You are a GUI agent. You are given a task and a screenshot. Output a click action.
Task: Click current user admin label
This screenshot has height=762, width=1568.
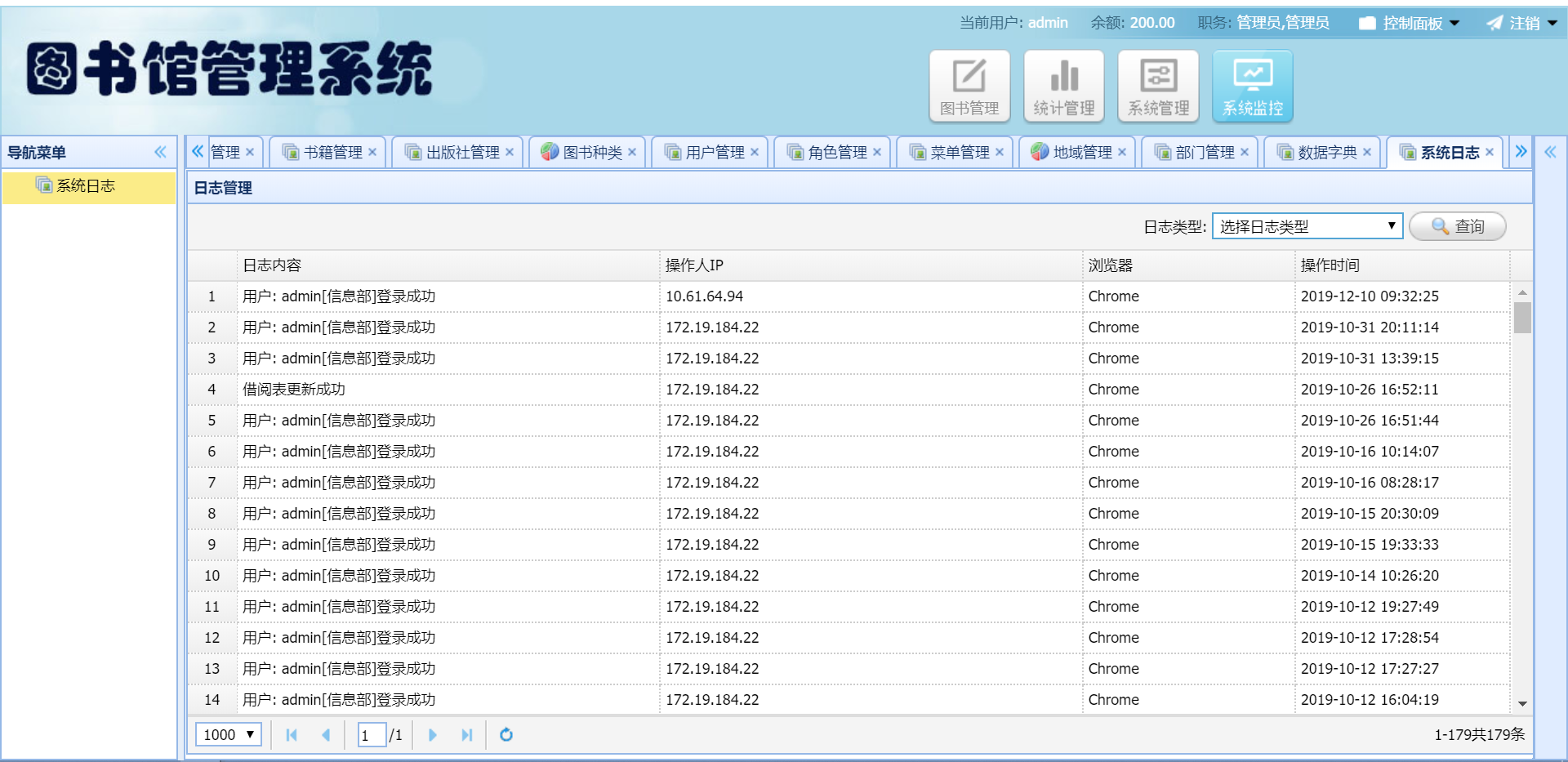tap(1048, 23)
